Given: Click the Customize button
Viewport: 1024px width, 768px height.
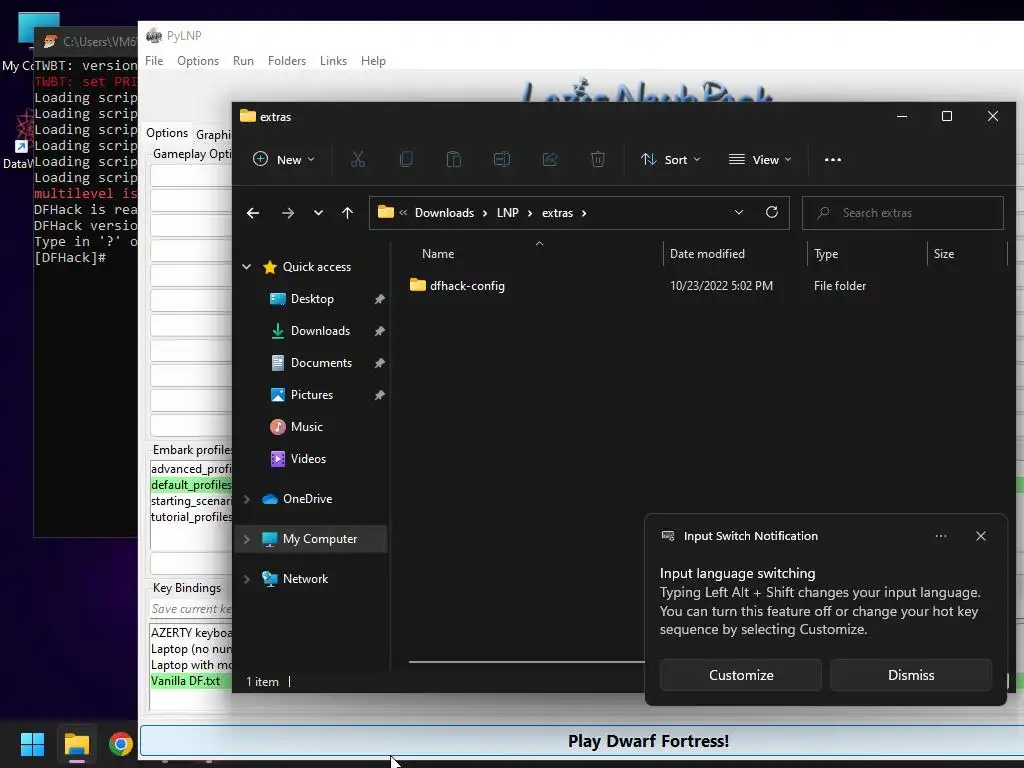Looking at the screenshot, I should [x=741, y=675].
